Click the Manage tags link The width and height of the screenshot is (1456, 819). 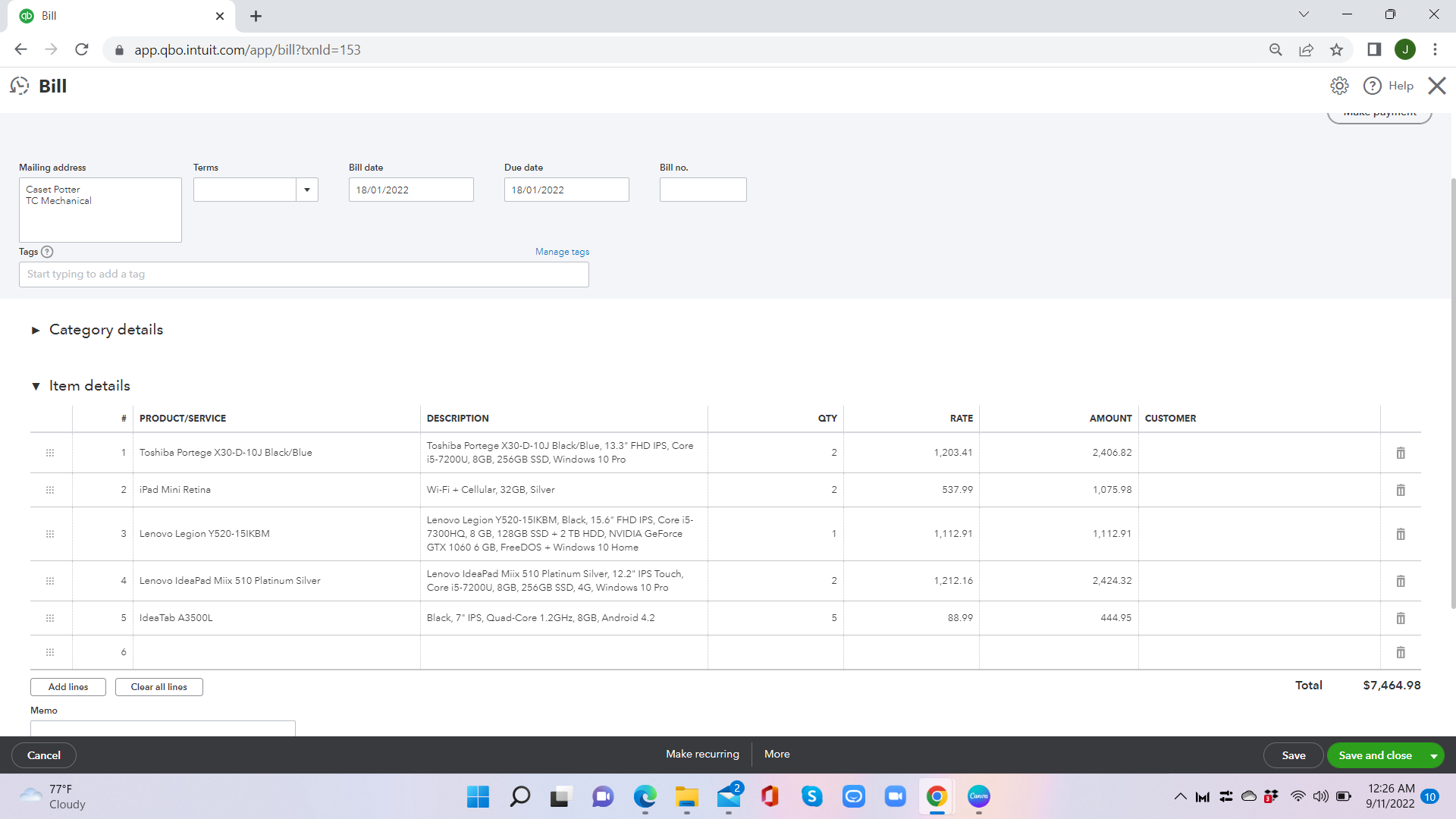pyautogui.click(x=562, y=252)
